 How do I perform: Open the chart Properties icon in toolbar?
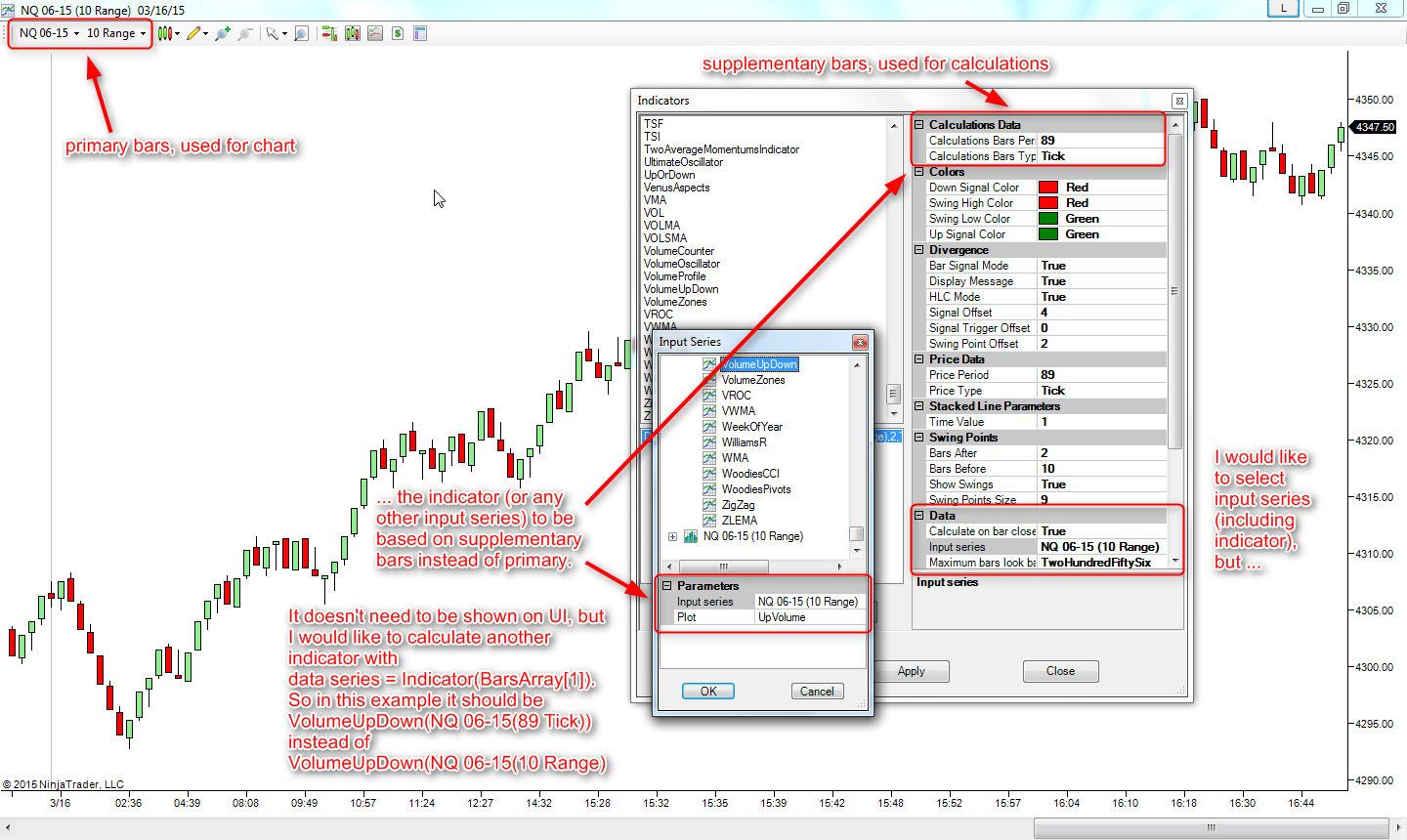pos(420,33)
